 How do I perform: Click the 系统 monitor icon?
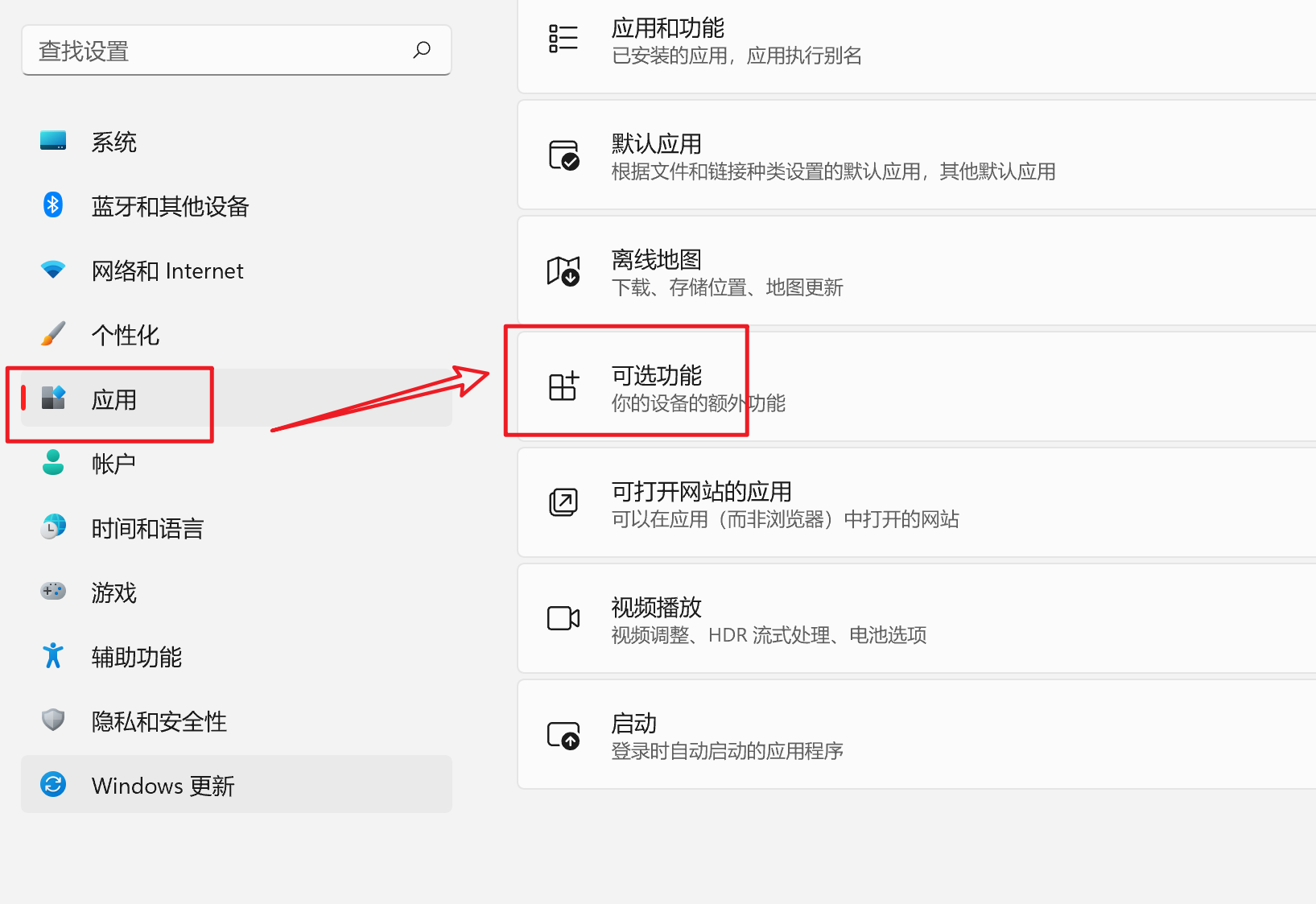click(53, 141)
